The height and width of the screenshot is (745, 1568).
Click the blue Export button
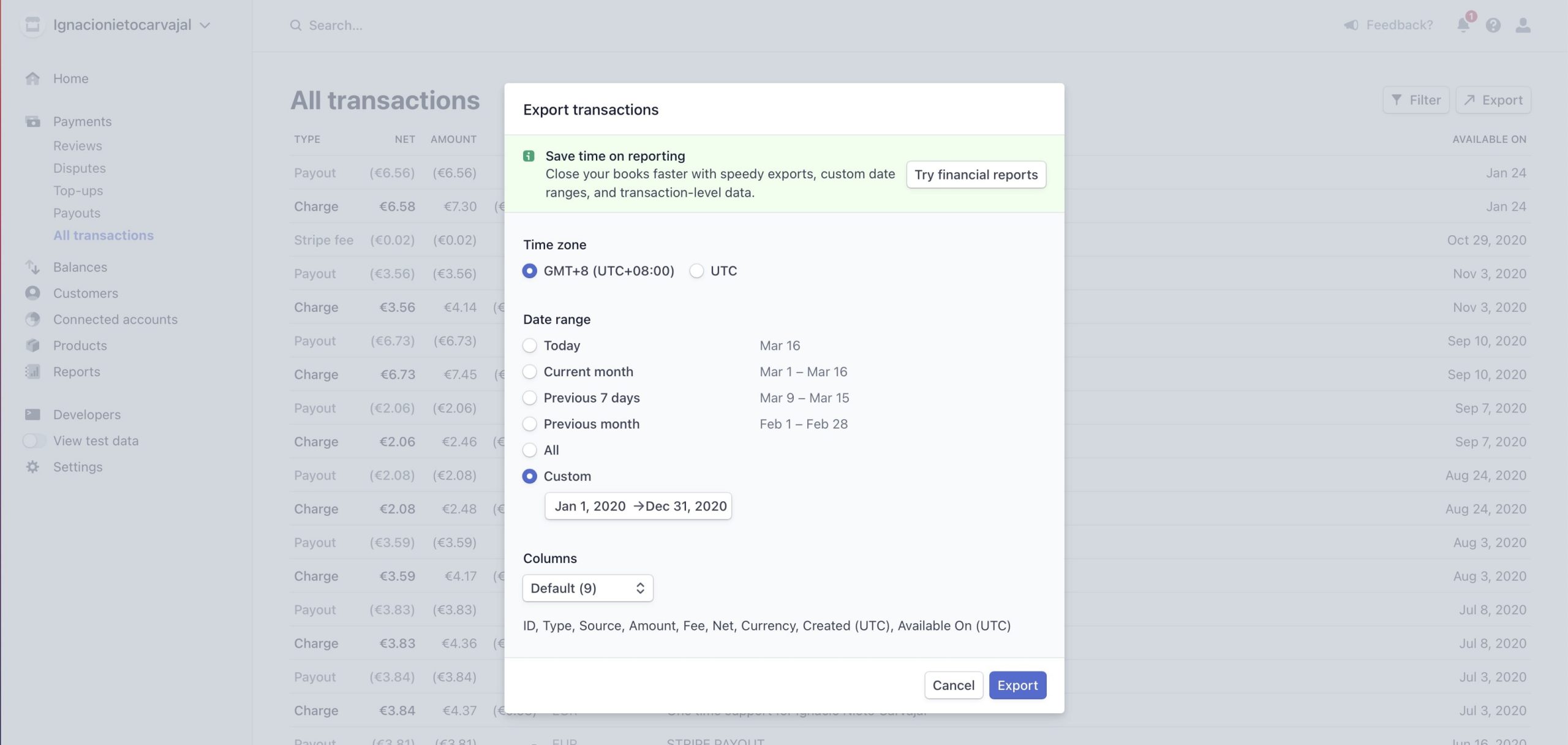point(1017,685)
